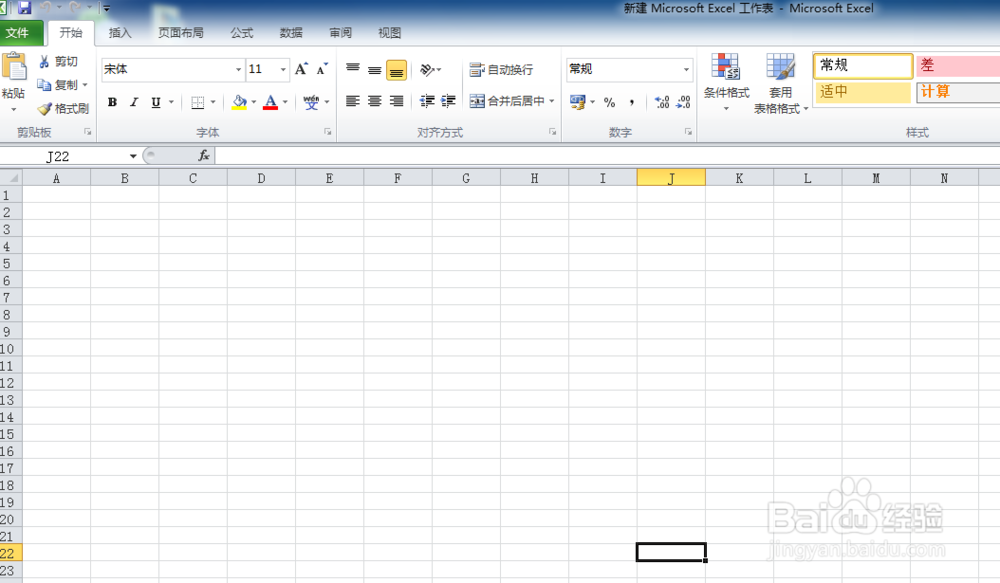Decrease font size with small A icon

click(322, 69)
